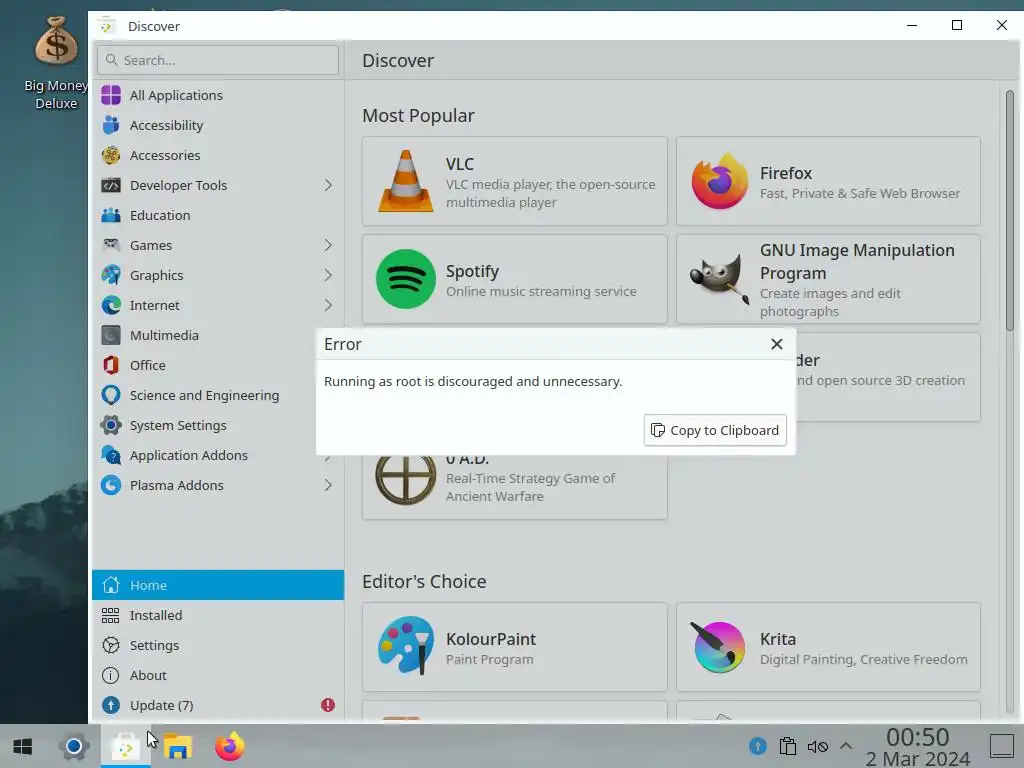Open System Settings category icon
1024x768 pixels.
pos(111,426)
